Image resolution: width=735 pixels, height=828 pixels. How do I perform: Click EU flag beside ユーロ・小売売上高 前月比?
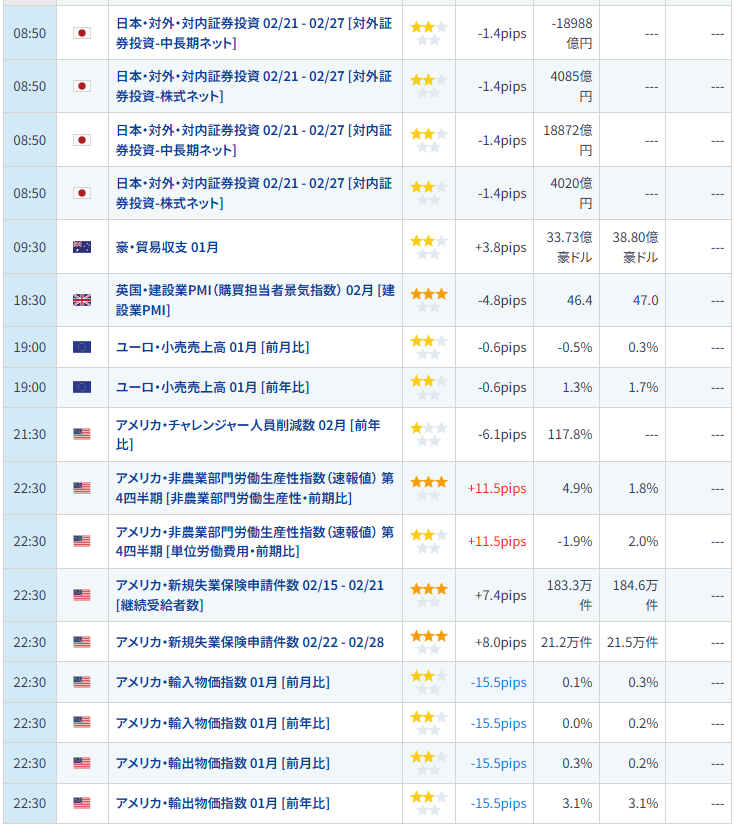coord(82,347)
